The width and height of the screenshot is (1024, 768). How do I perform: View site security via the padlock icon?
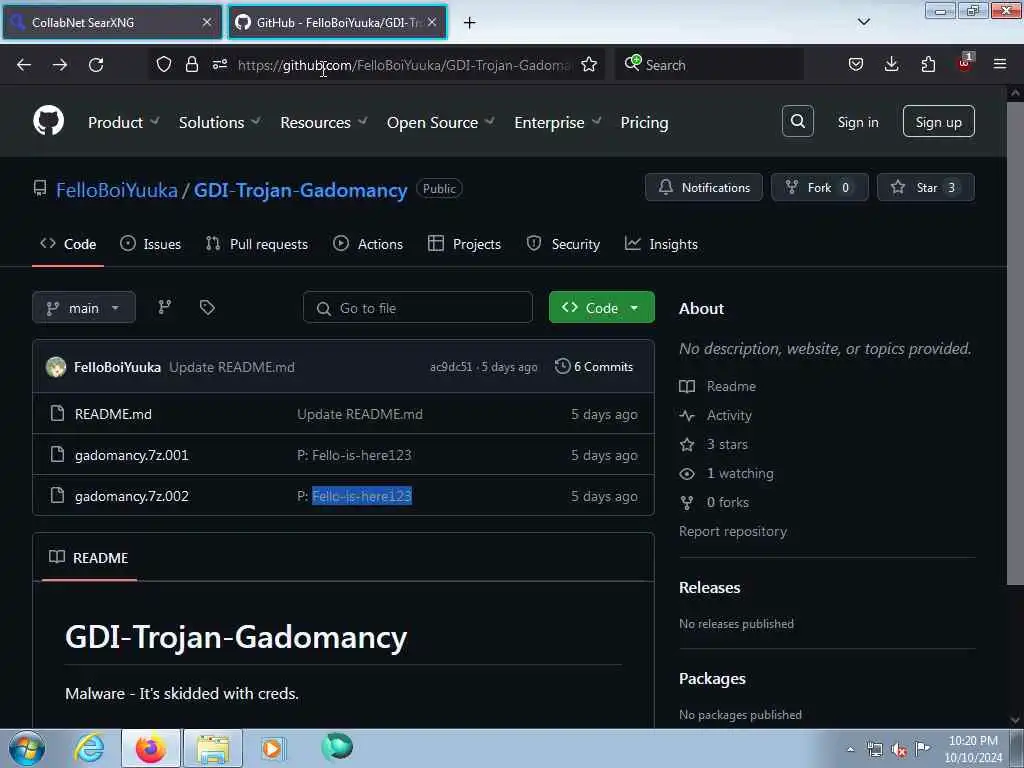pyautogui.click(x=191, y=65)
